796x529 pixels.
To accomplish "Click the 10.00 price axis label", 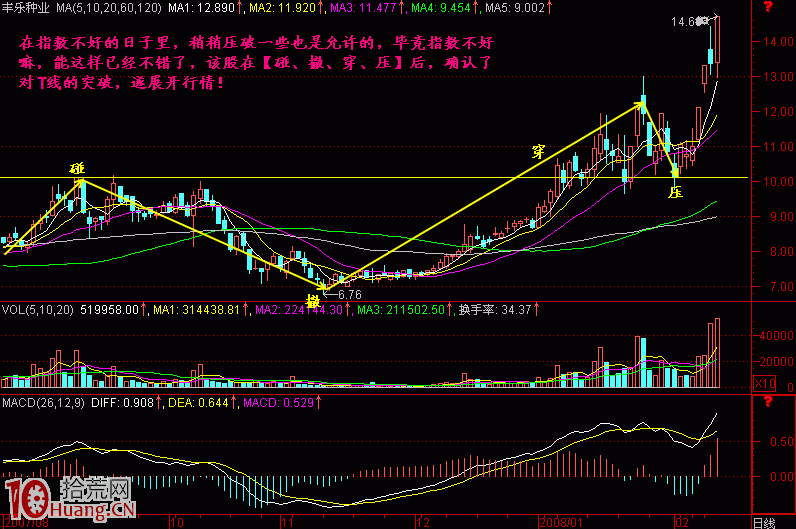I will [x=778, y=182].
